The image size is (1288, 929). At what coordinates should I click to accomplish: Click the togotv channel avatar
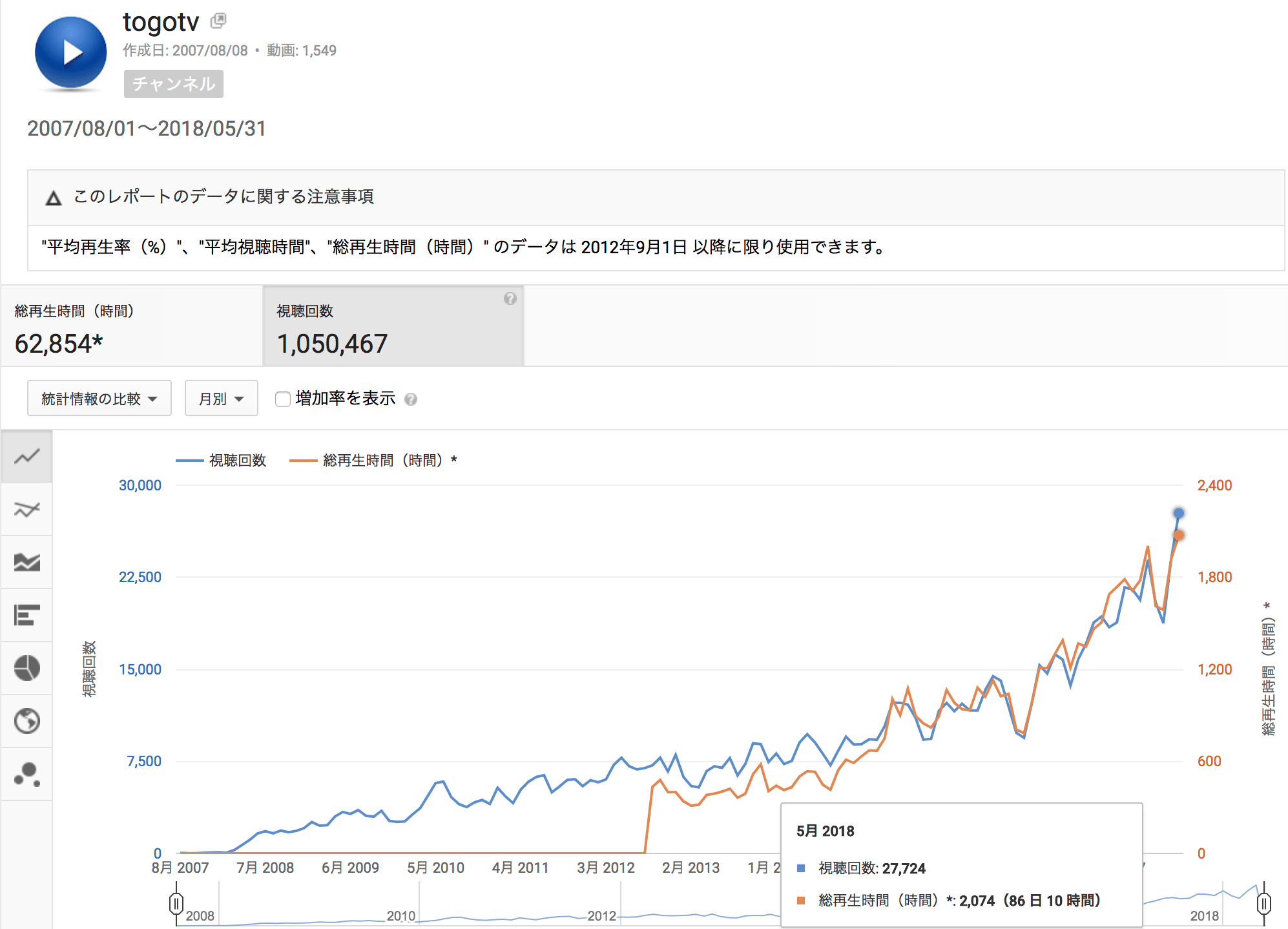click(70, 53)
